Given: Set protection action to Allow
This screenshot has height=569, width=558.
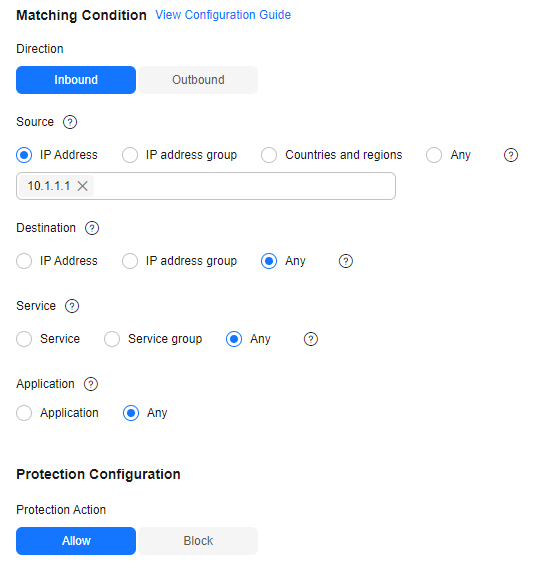Looking at the screenshot, I should click(76, 541).
